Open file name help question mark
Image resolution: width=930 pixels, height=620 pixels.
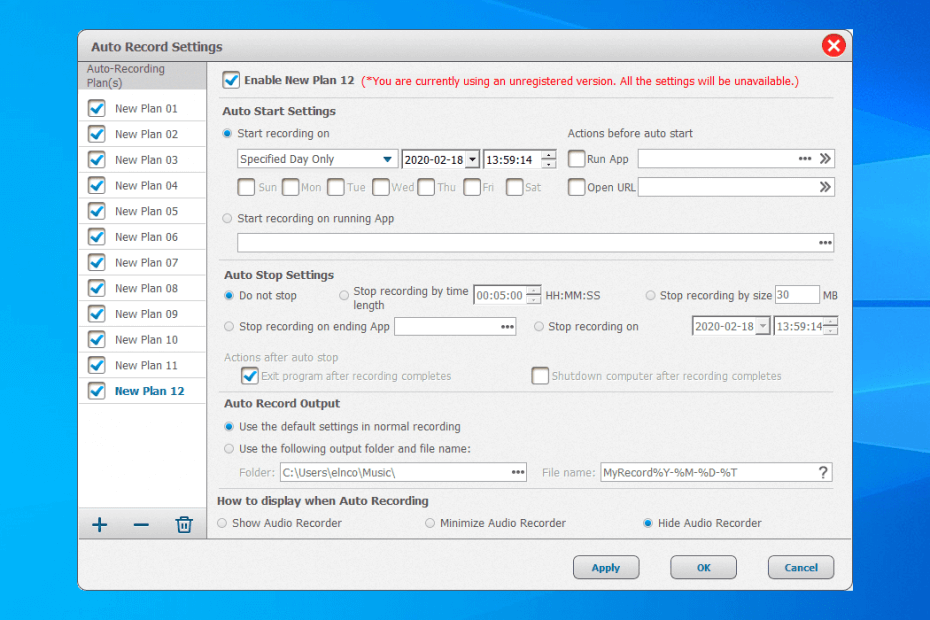click(823, 472)
